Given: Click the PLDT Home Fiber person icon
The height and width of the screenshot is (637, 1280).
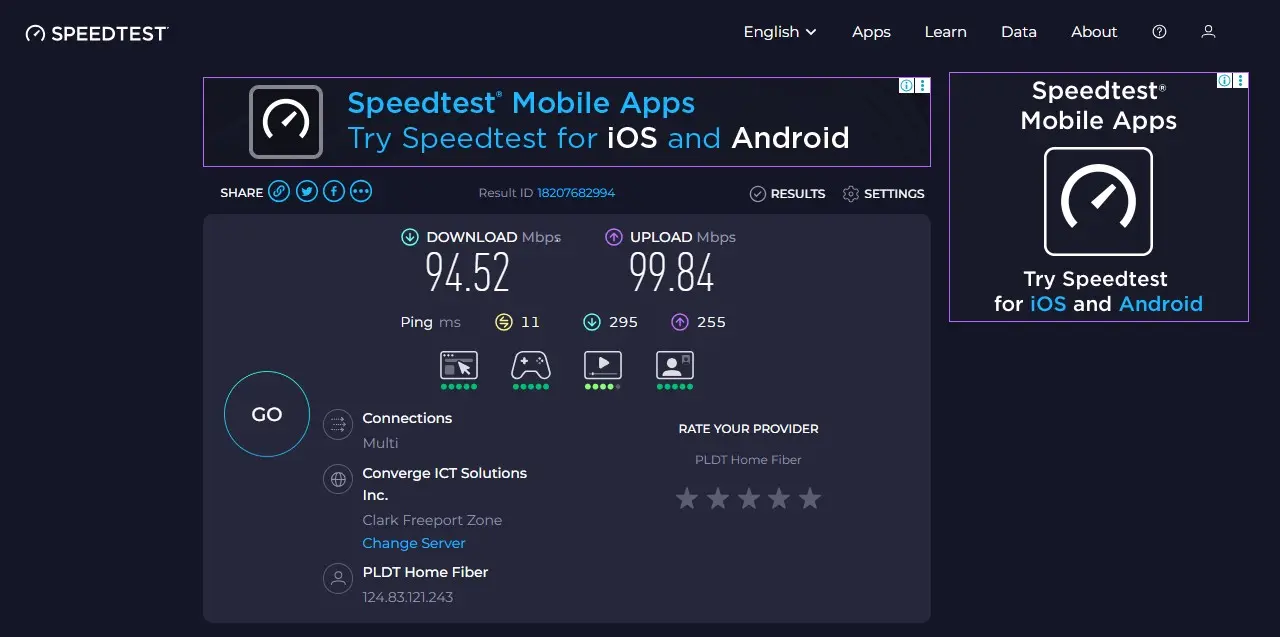Looking at the screenshot, I should pyautogui.click(x=338, y=578).
